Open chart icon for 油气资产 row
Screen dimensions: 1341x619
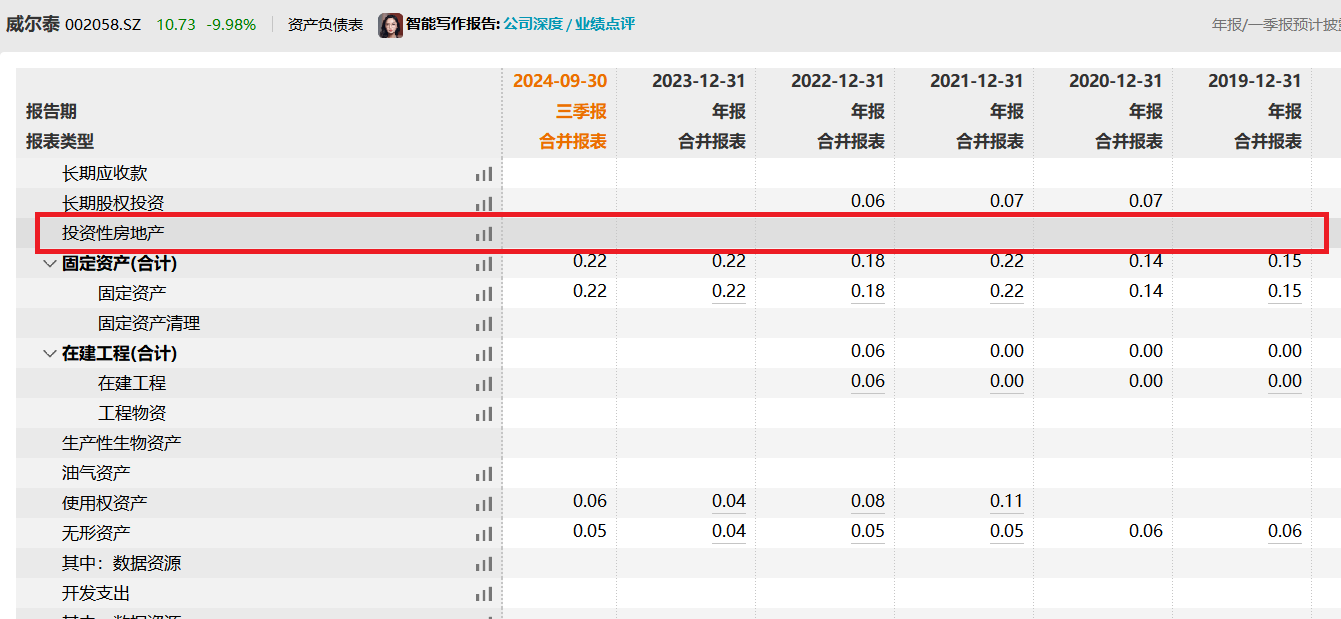coord(484,474)
